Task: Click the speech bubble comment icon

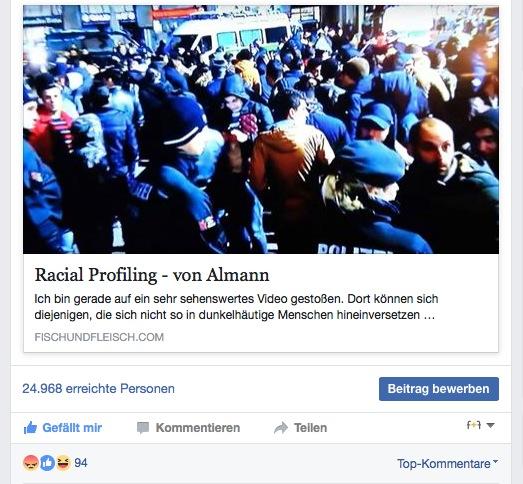Action: (143, 428)
